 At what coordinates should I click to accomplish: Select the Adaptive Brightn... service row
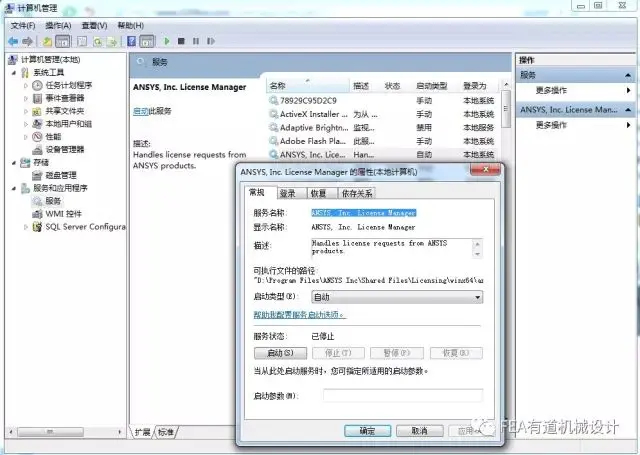coord(382,128)
